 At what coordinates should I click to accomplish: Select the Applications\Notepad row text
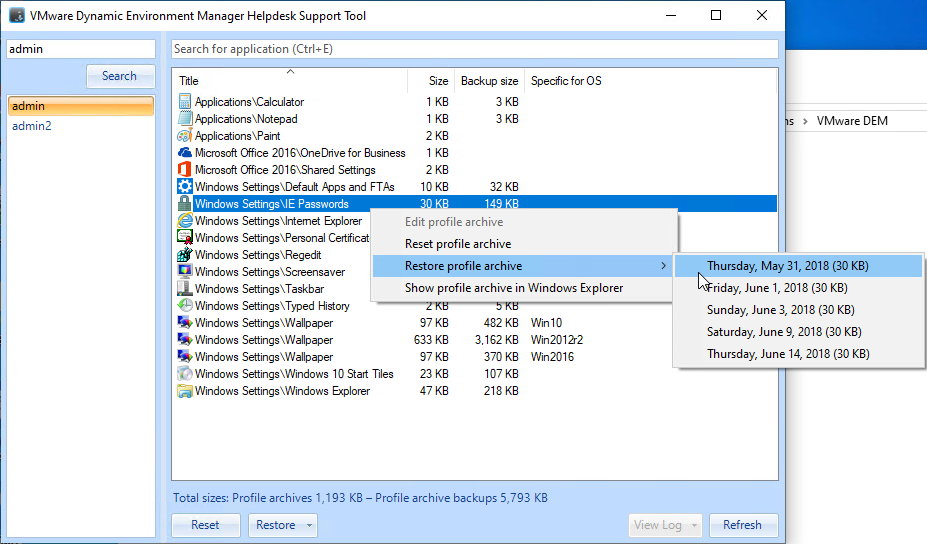[x=246, y=119]
